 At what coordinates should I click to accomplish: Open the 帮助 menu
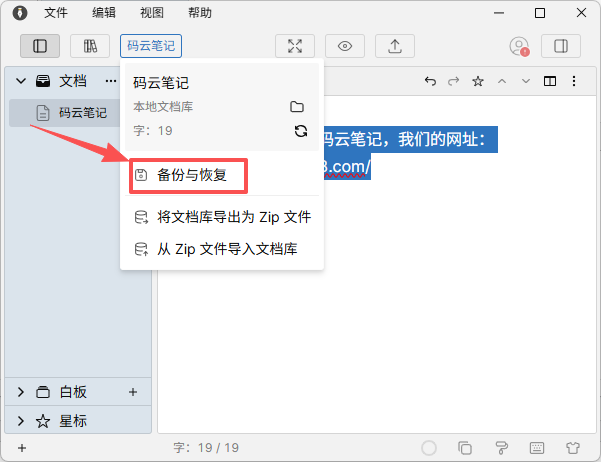tap(200, 13)
